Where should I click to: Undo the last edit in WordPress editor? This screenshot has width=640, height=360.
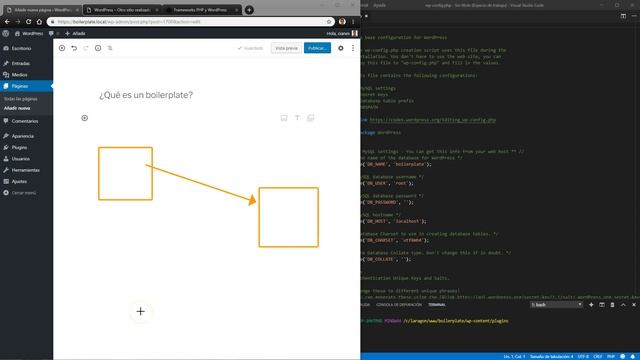point(74,48)
